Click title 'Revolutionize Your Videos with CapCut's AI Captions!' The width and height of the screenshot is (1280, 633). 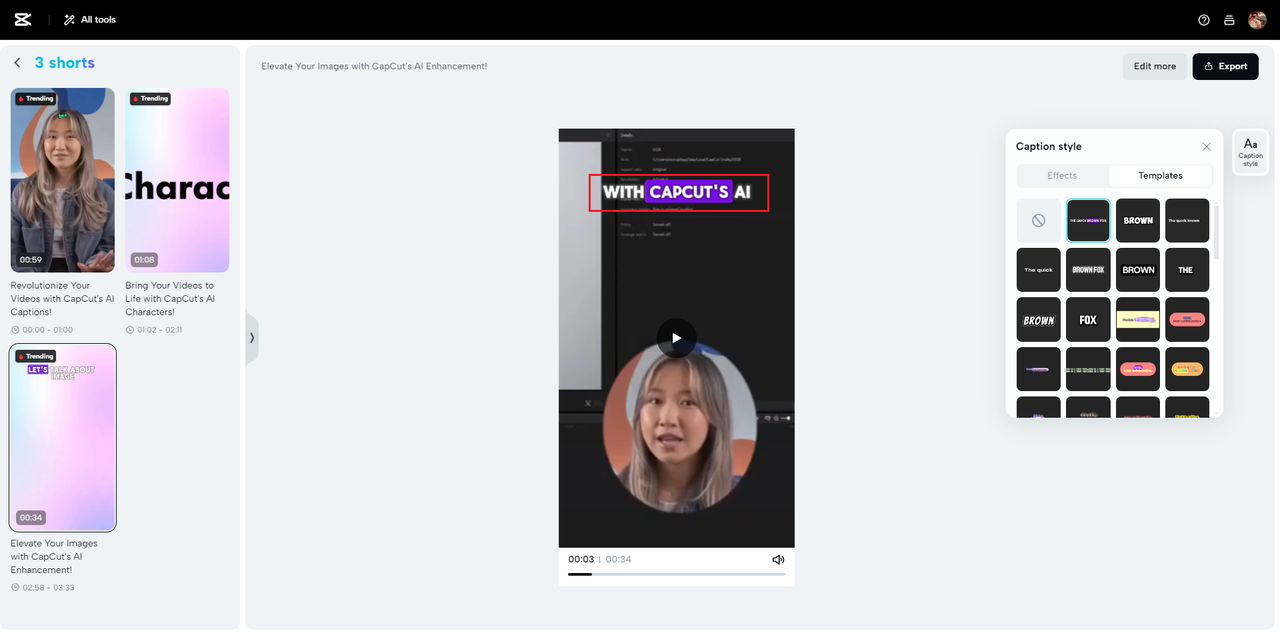(63, 298)
